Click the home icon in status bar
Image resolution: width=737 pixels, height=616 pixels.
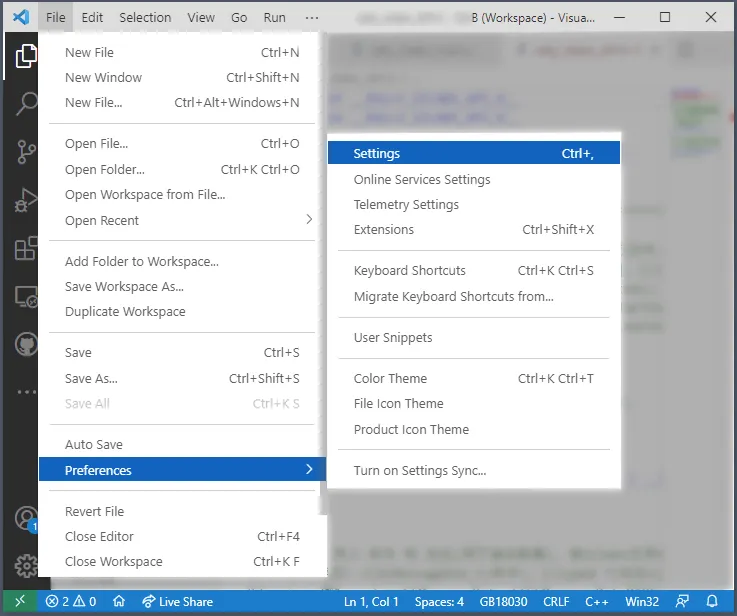[119, 601]
